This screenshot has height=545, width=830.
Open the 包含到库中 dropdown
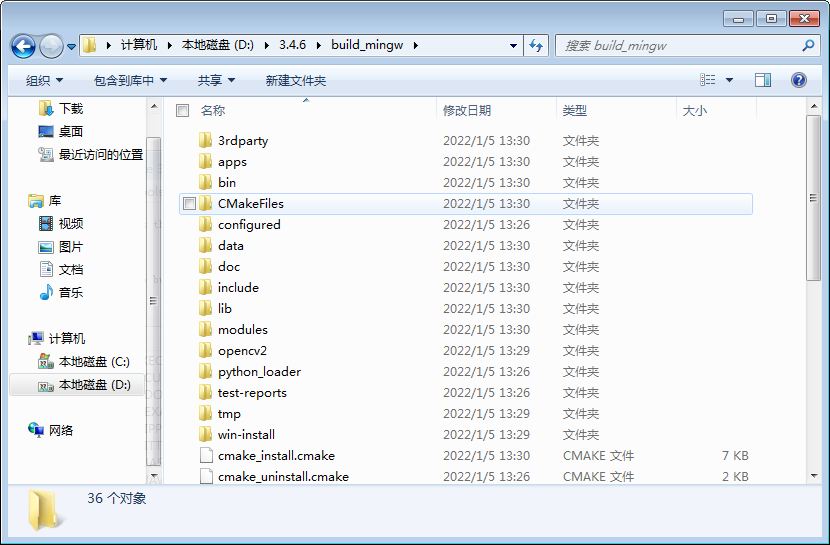point(130,80)
